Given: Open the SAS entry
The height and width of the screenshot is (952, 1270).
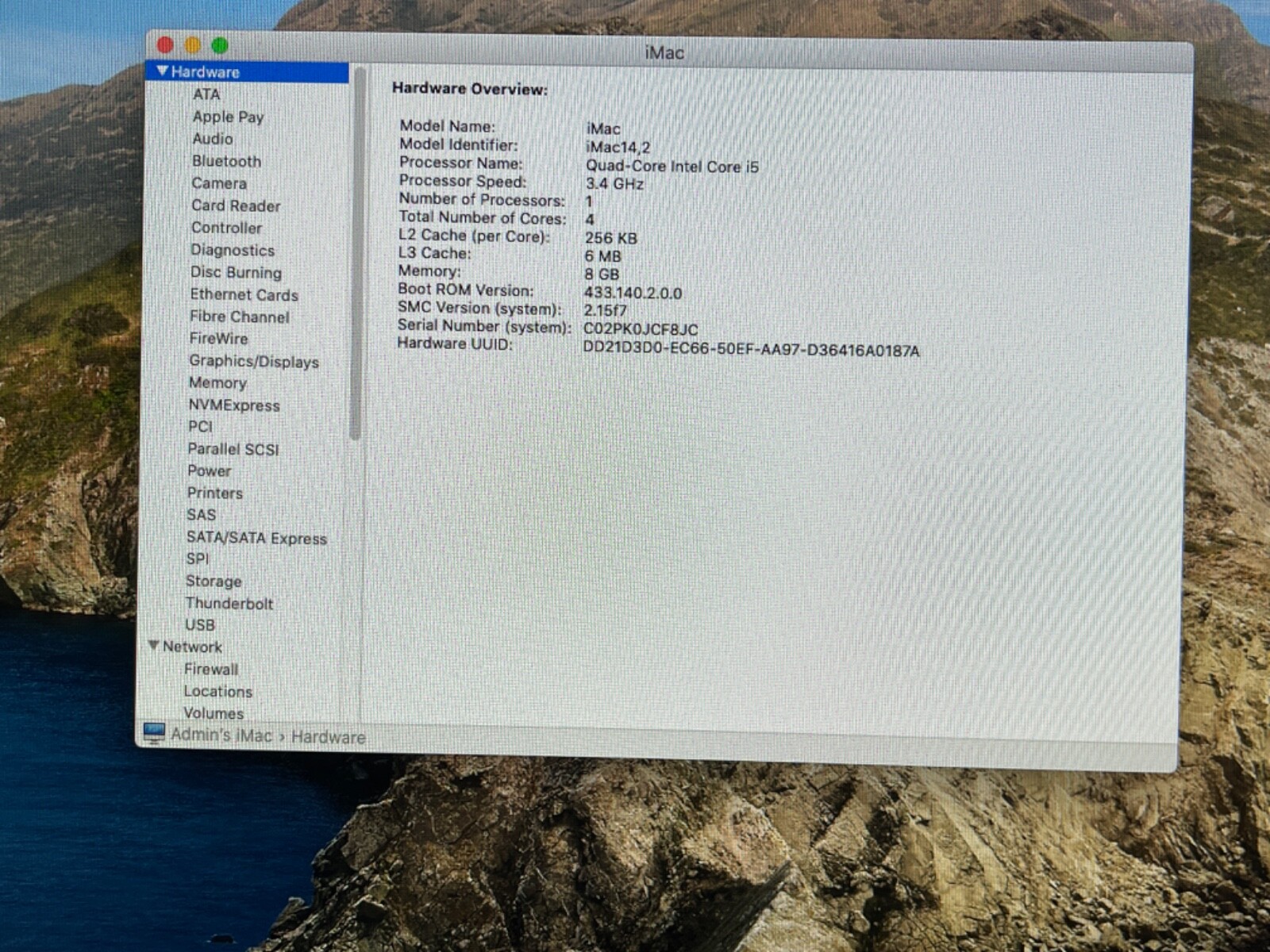Looking at the screenshot, I should point(201,515).
